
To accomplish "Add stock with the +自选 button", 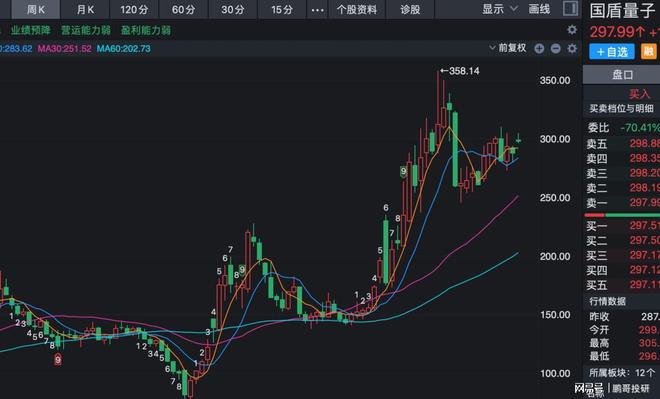I will pyautogui.click(x=612, y=52).
